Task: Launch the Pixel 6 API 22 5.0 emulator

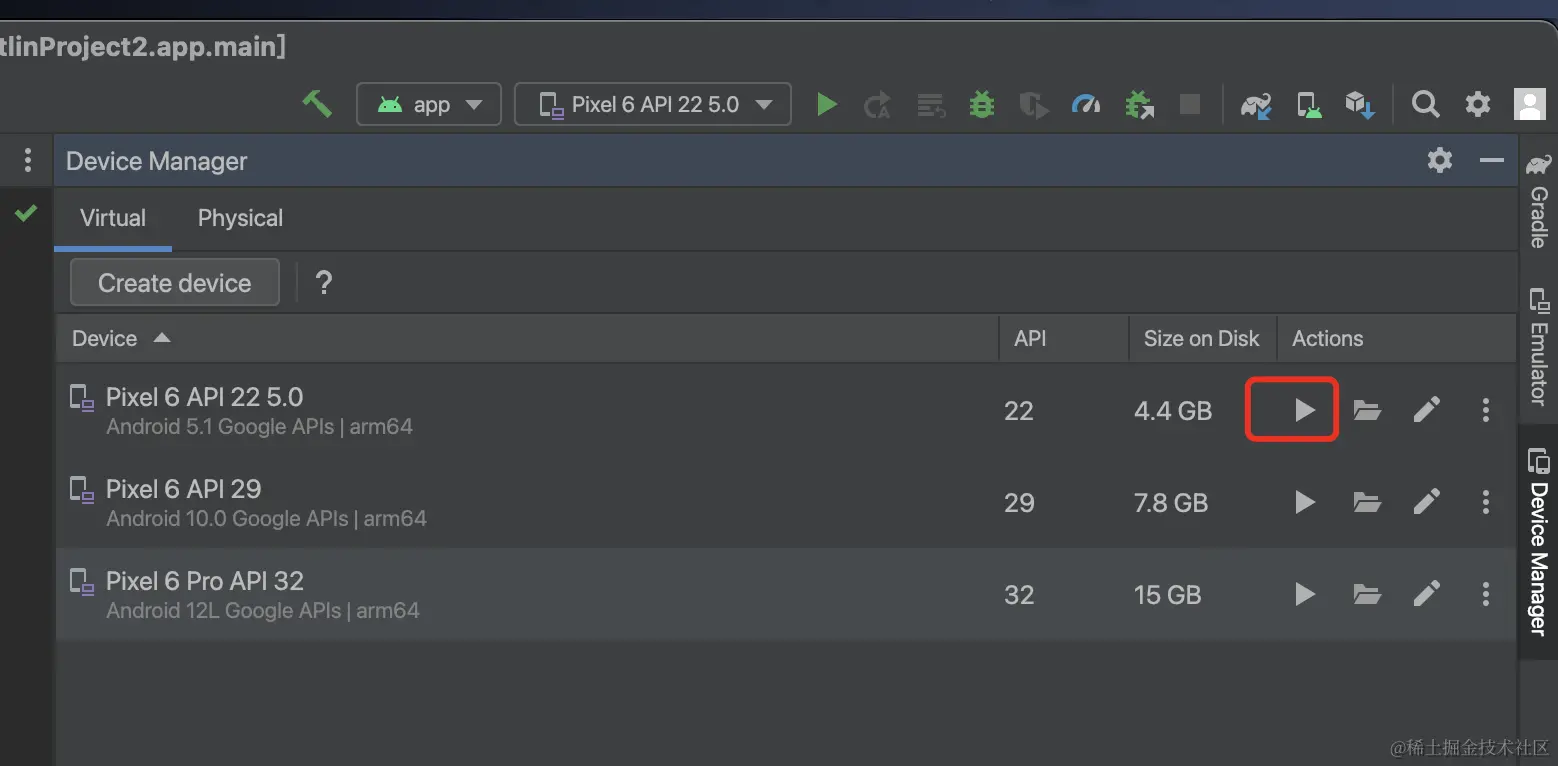Action: click(1304, 409)
